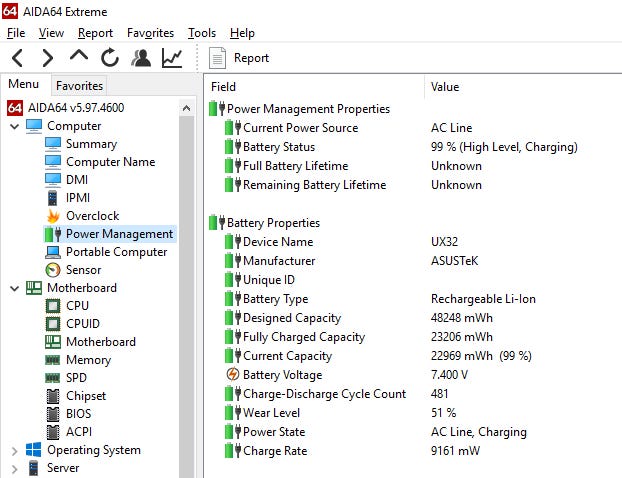The width and height of the screenshot is (622, 478).
Task: Click the Value column header
Action: [x=445, y=87]
